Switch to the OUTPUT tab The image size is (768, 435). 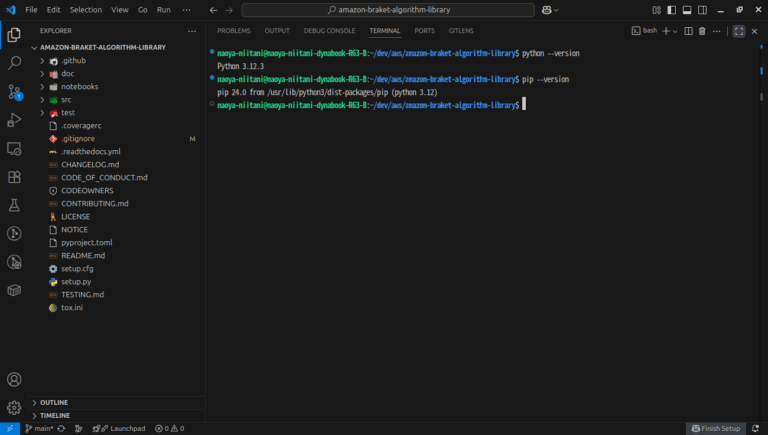point(277,31)
